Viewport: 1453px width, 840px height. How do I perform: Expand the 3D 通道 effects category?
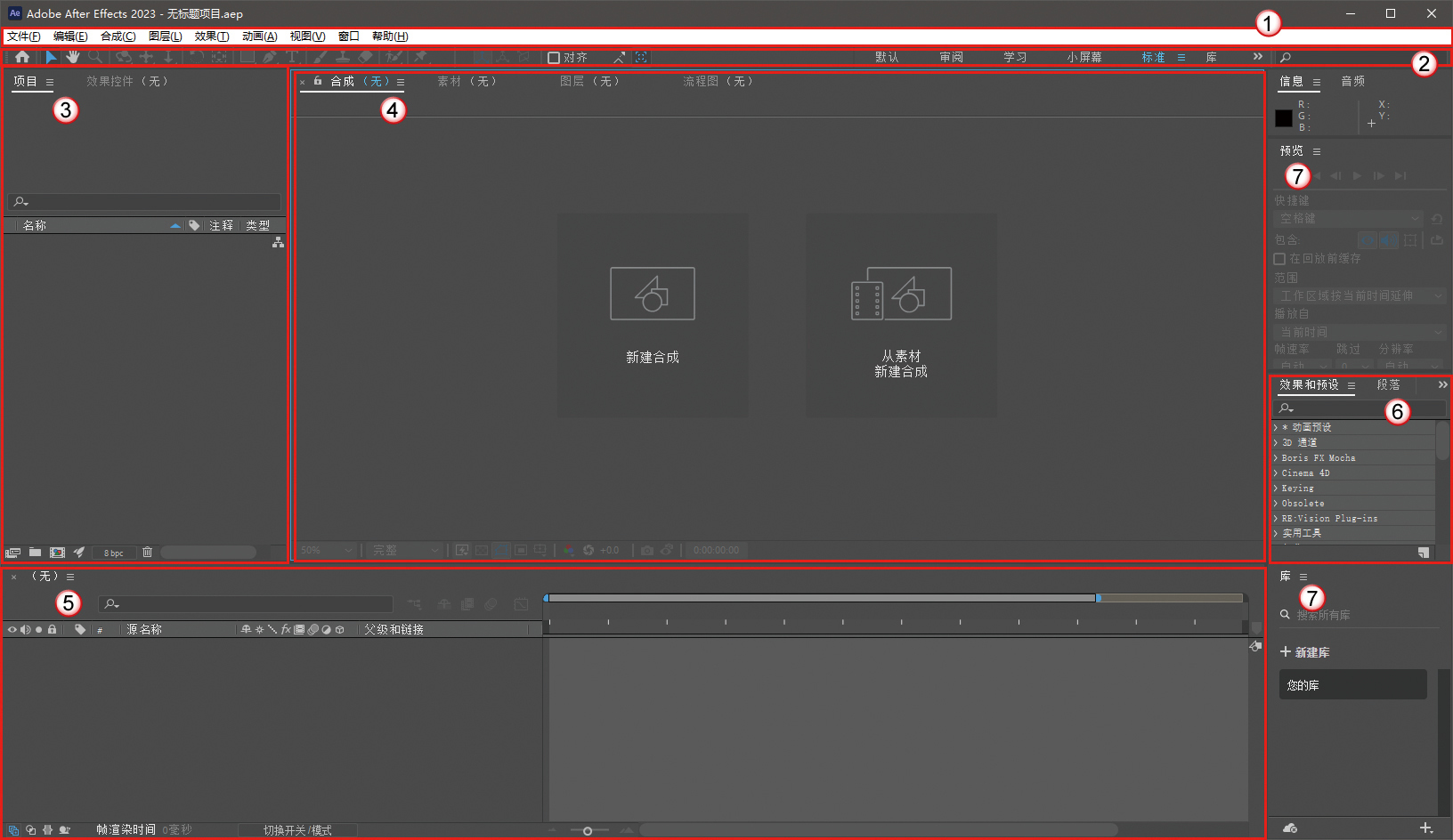pos(1275,443)
